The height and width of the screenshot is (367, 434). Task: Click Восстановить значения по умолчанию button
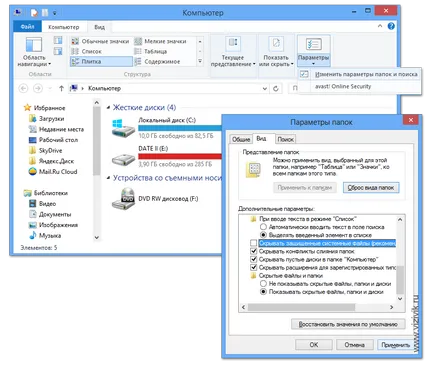click(x=348, y=324)
